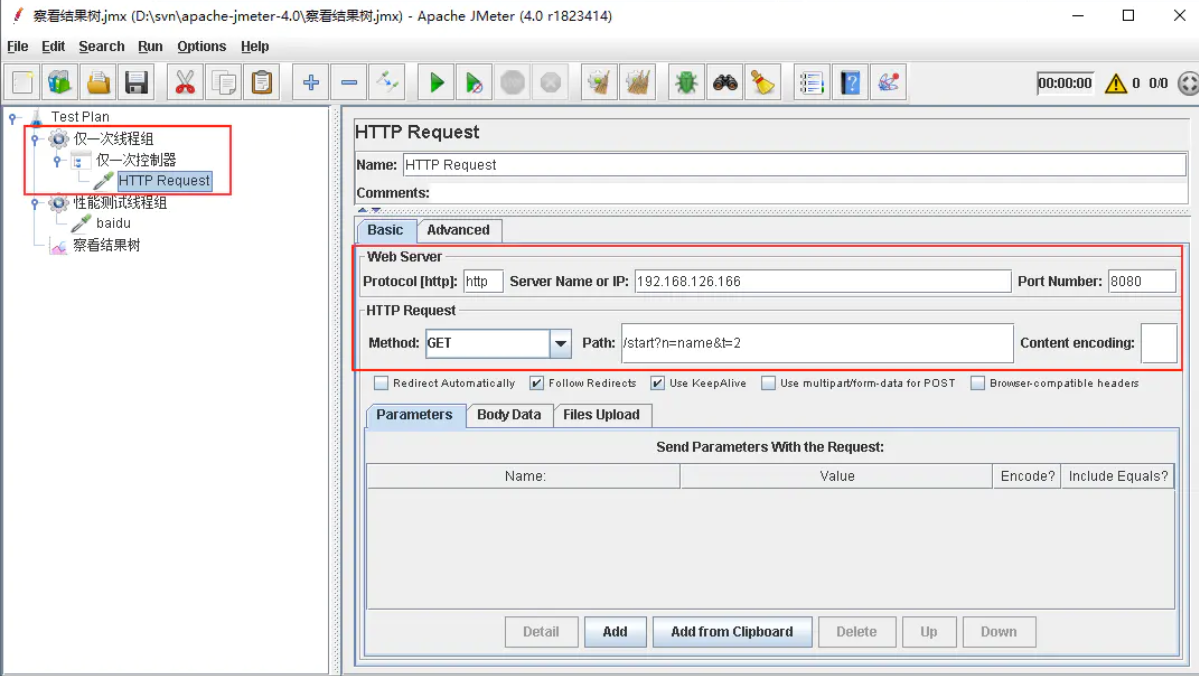
Task: Uncheck Use KeepAlive checkbox
Action: point(658,383)
